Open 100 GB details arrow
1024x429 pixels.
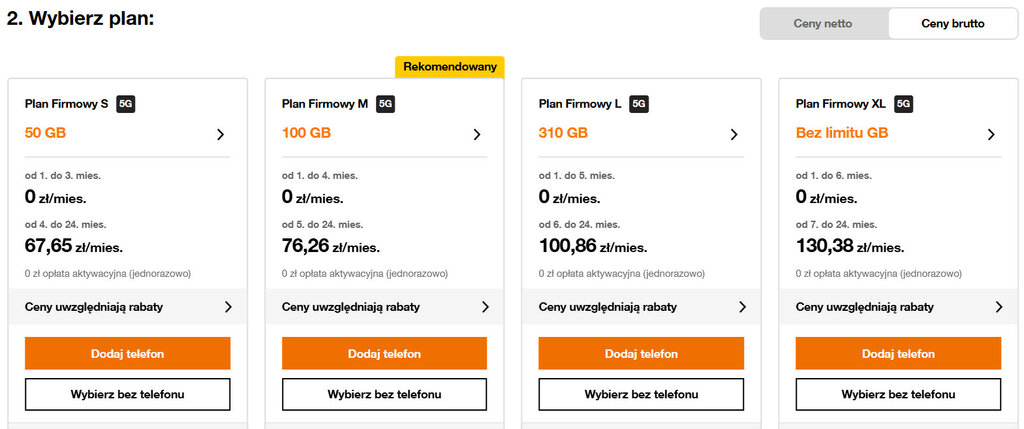(x=477, y=134)
